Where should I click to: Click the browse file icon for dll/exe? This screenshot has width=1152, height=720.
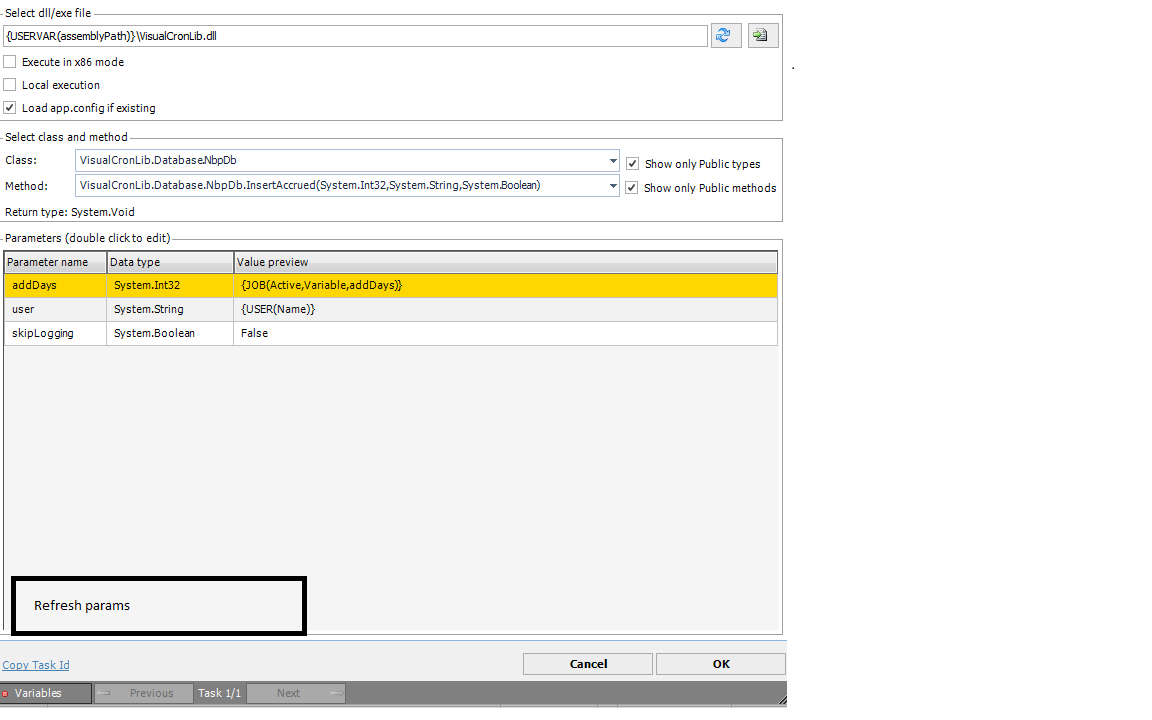[x=762, y=36]
